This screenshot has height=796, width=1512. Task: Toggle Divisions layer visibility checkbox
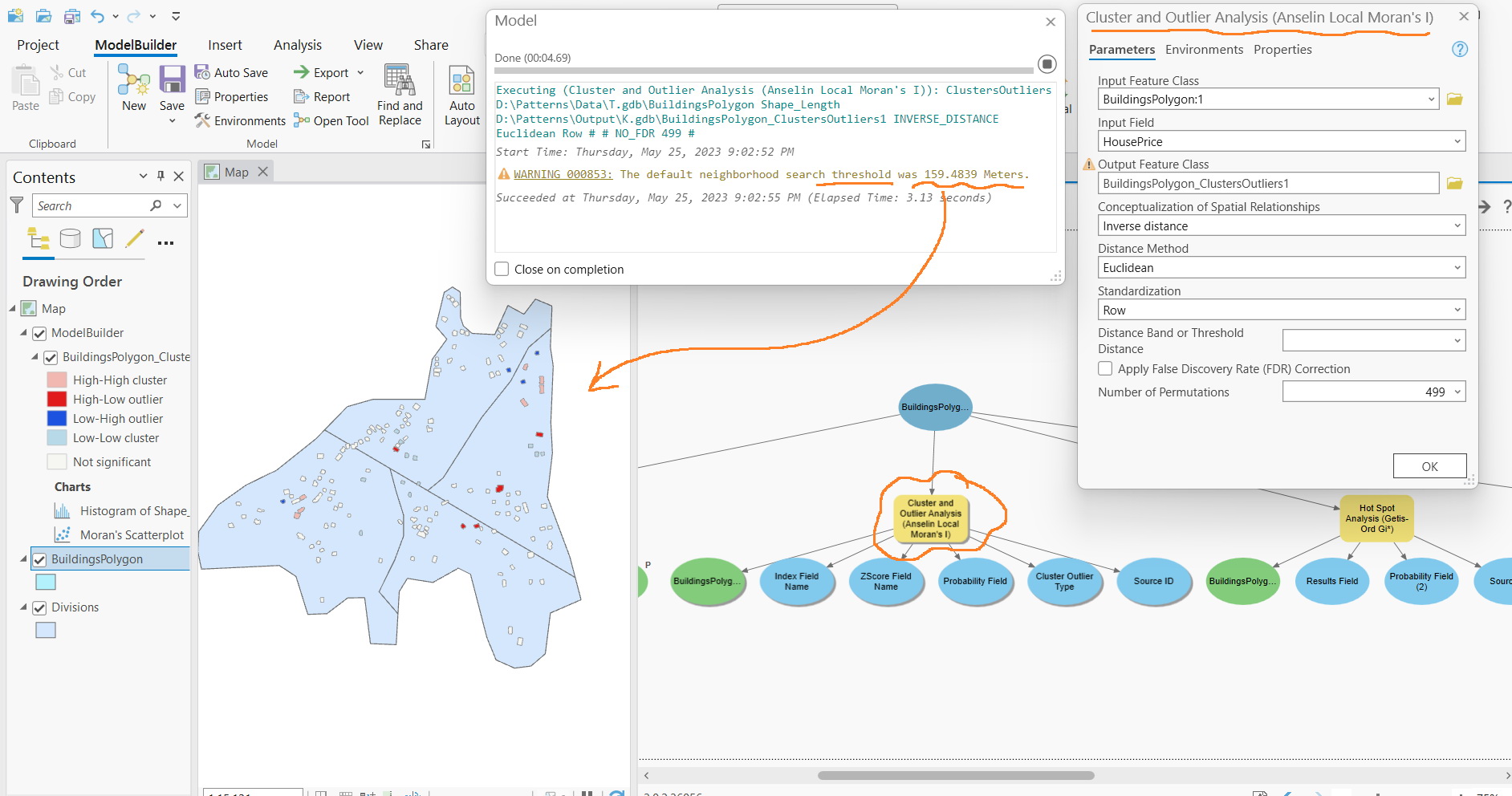click(39, 607)
